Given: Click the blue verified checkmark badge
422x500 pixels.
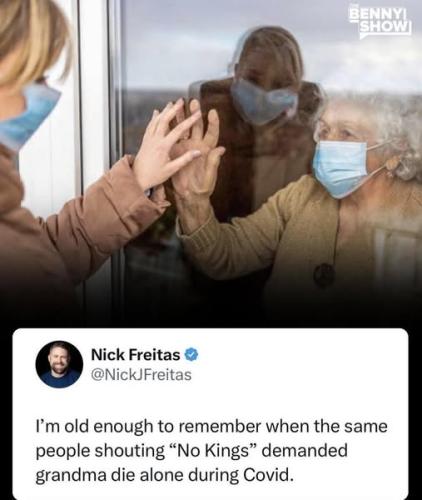Looking at the screenshot, I should pos(191,355).
